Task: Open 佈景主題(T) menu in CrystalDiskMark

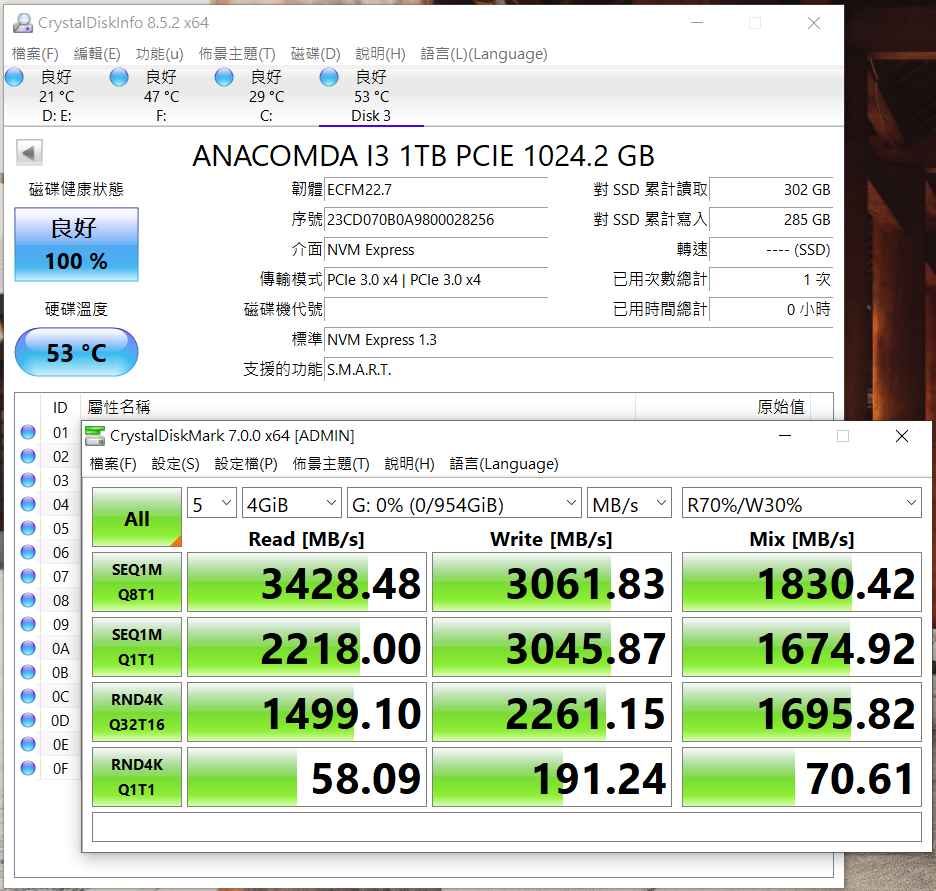Action: (x=331, y=464)
